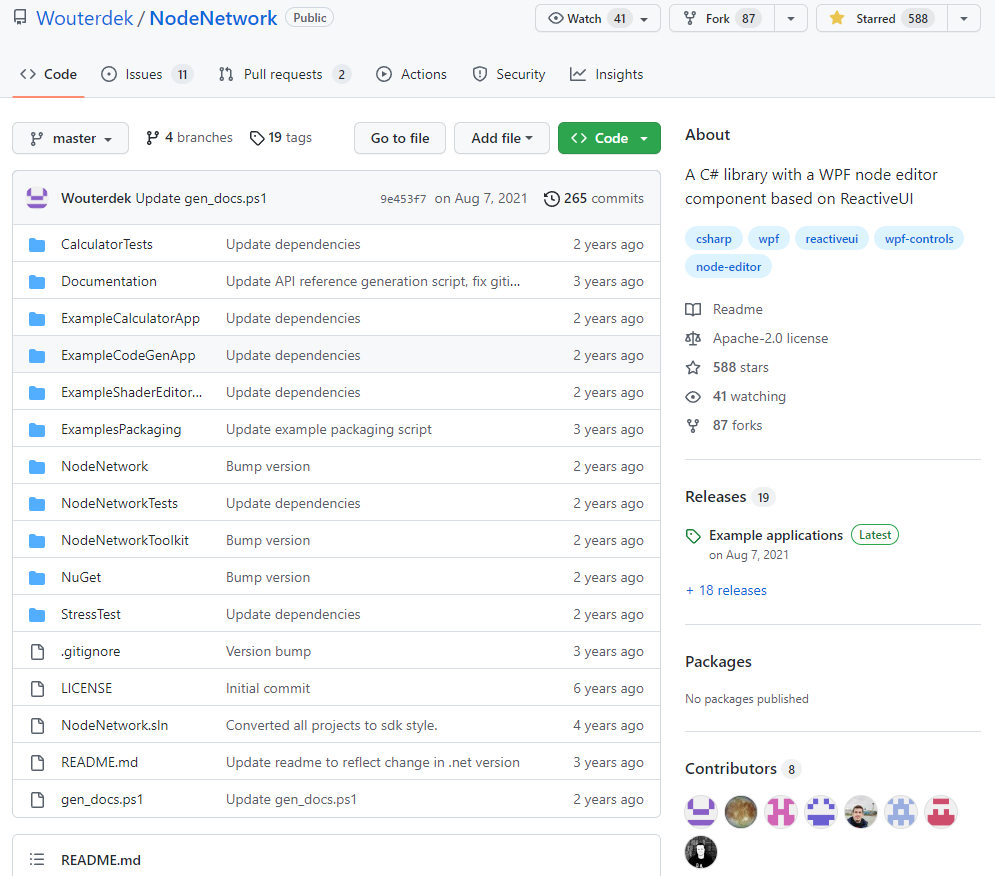Open commit hash 9e453f7

click(x=403, y=199)
